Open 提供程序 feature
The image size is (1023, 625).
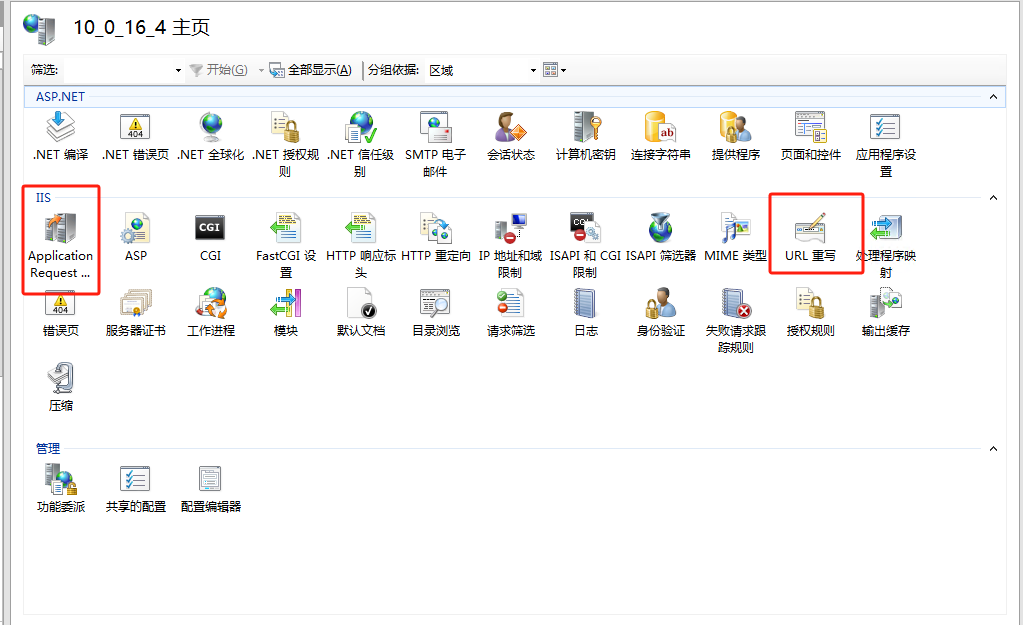tap(735, 136)
